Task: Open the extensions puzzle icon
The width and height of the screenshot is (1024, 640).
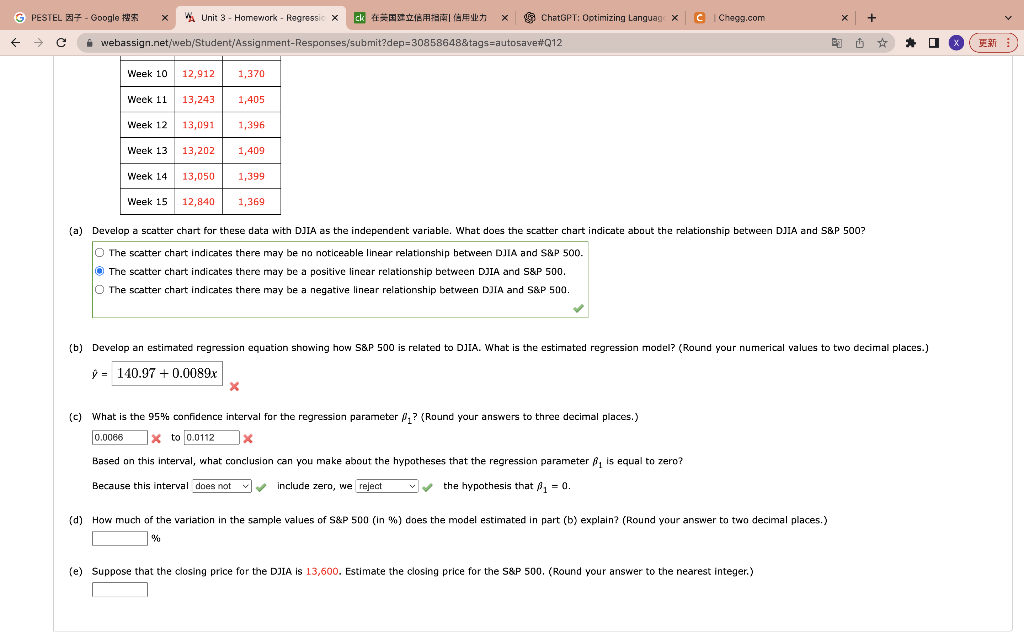Action: [x=910, y=43]
